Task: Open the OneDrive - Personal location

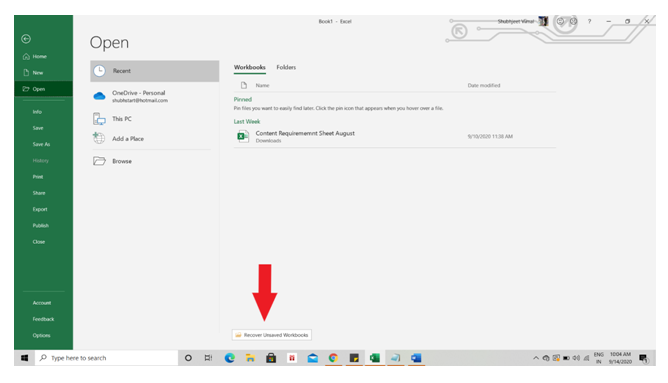Action: click(x=154, y=96)
